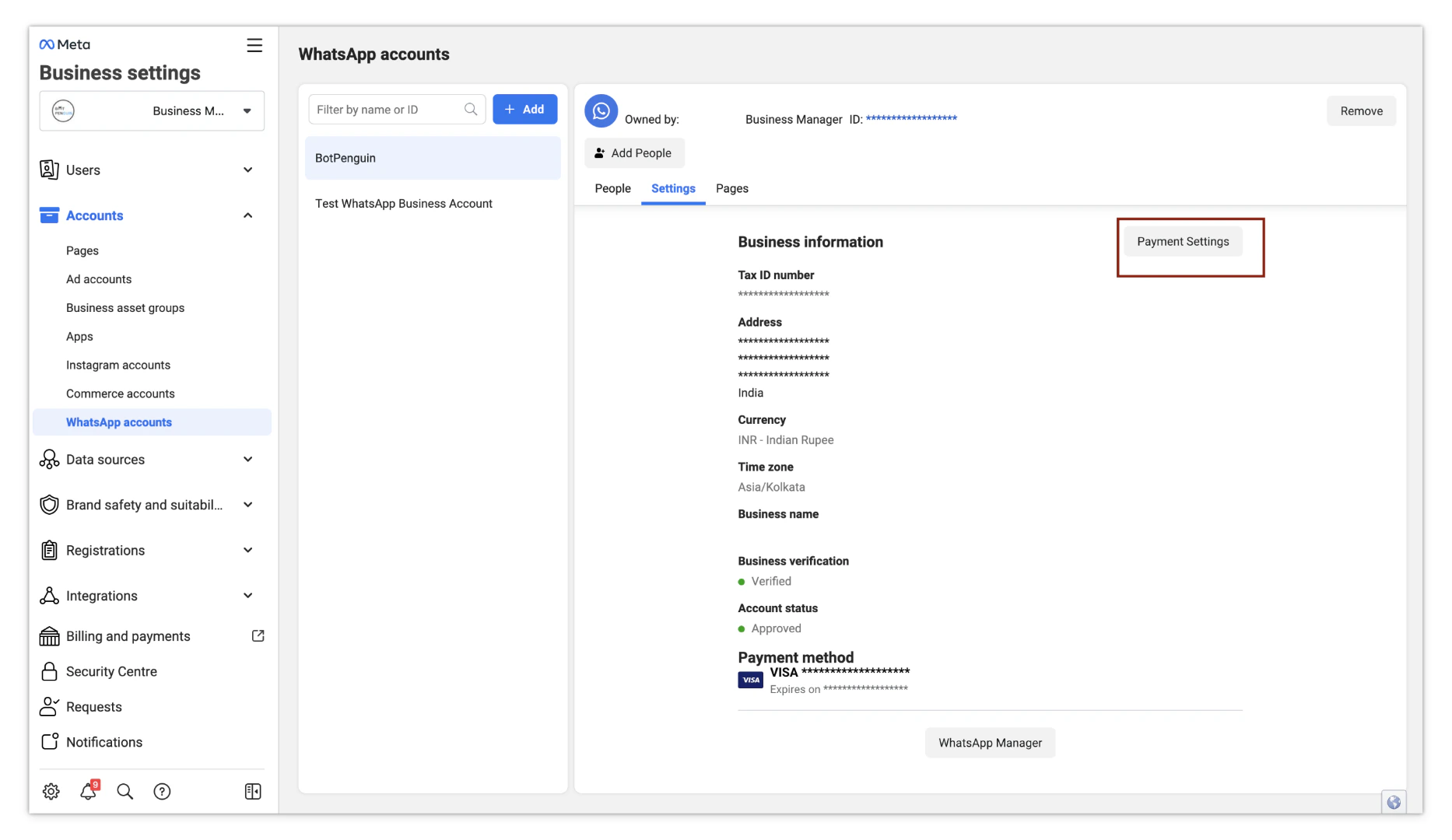
Task: Open WhatsApp Manager
Action: coord(990,743)
